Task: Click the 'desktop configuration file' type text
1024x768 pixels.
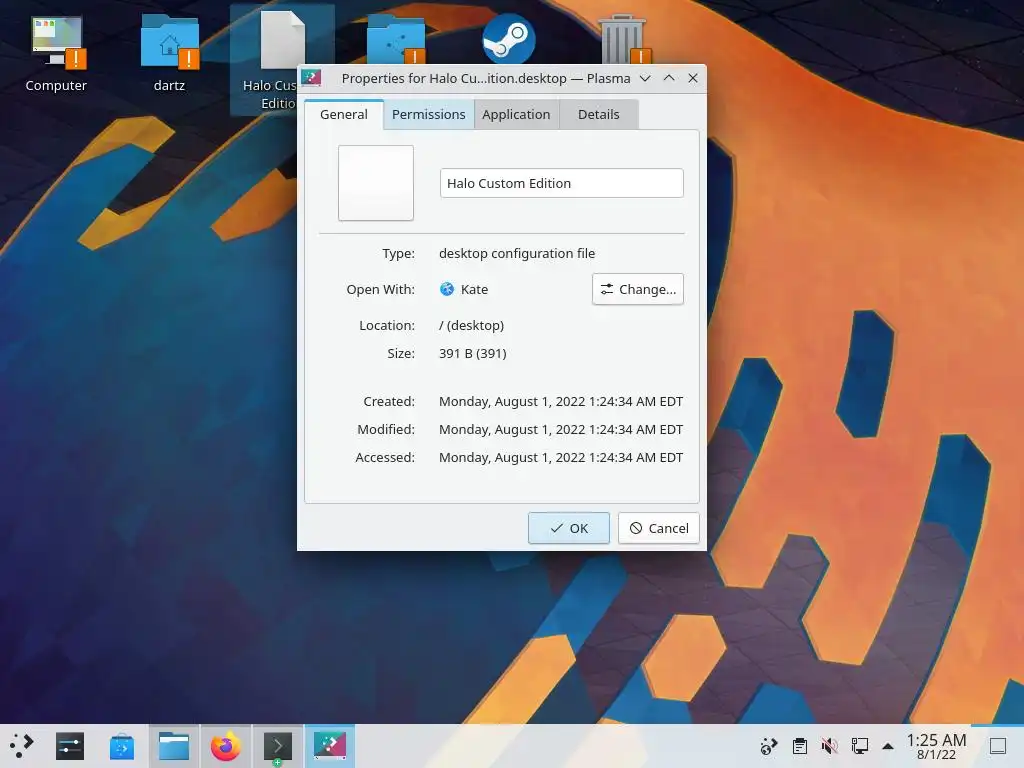Action: point(517,253)
